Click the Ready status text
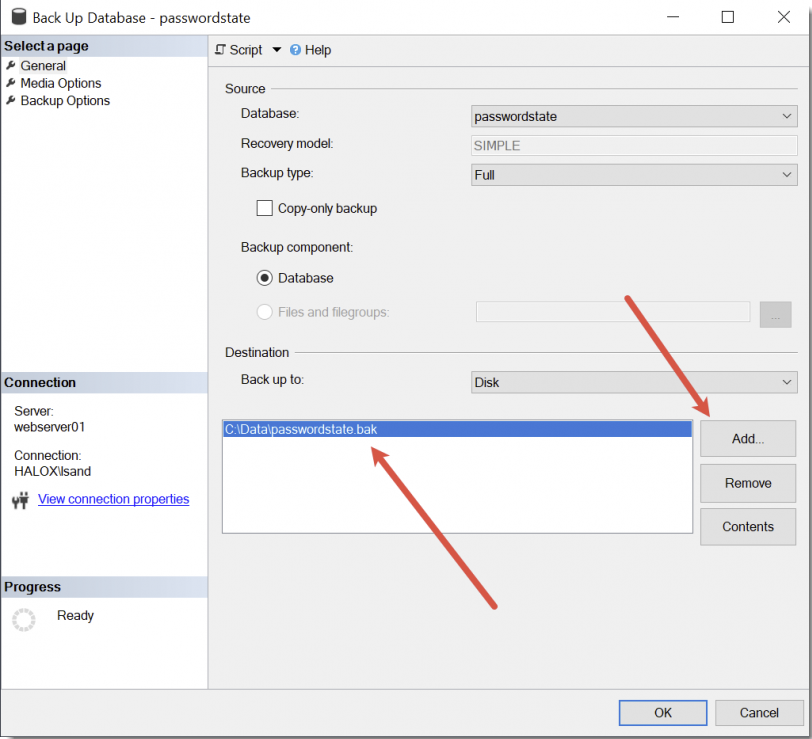Image resolution: width=812 pixels, height=739 pixels. tap(75, 616)
